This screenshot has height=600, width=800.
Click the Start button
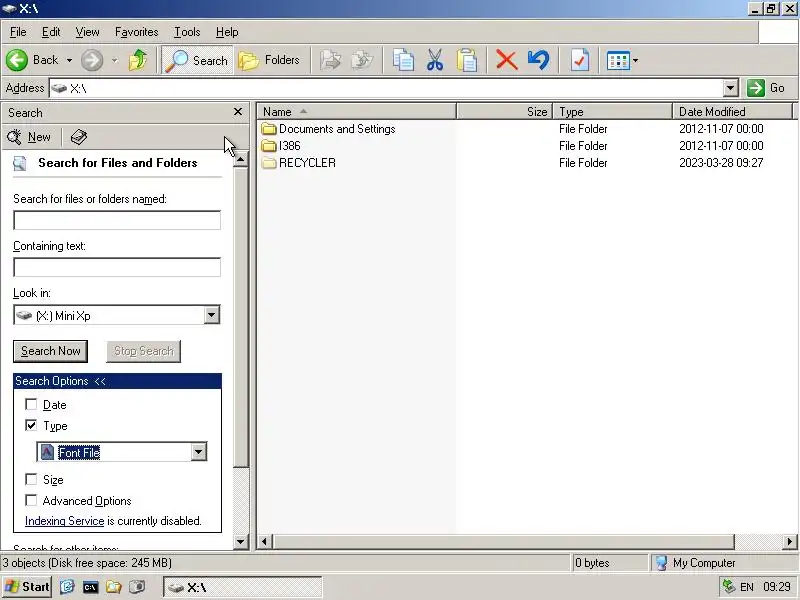coord(27,587)
